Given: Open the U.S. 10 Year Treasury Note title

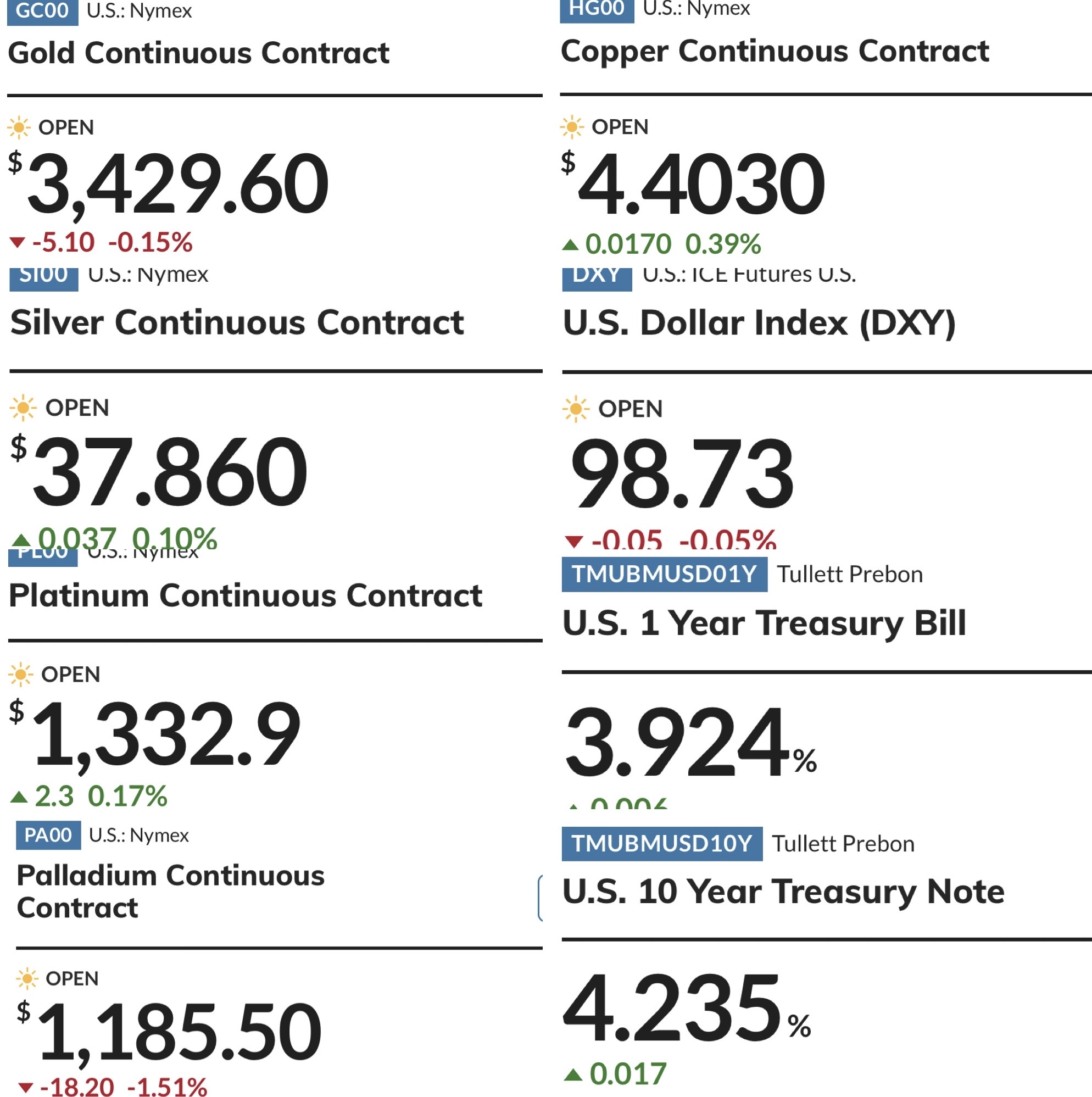Looking at the screenshot, I should pos(784,892).
